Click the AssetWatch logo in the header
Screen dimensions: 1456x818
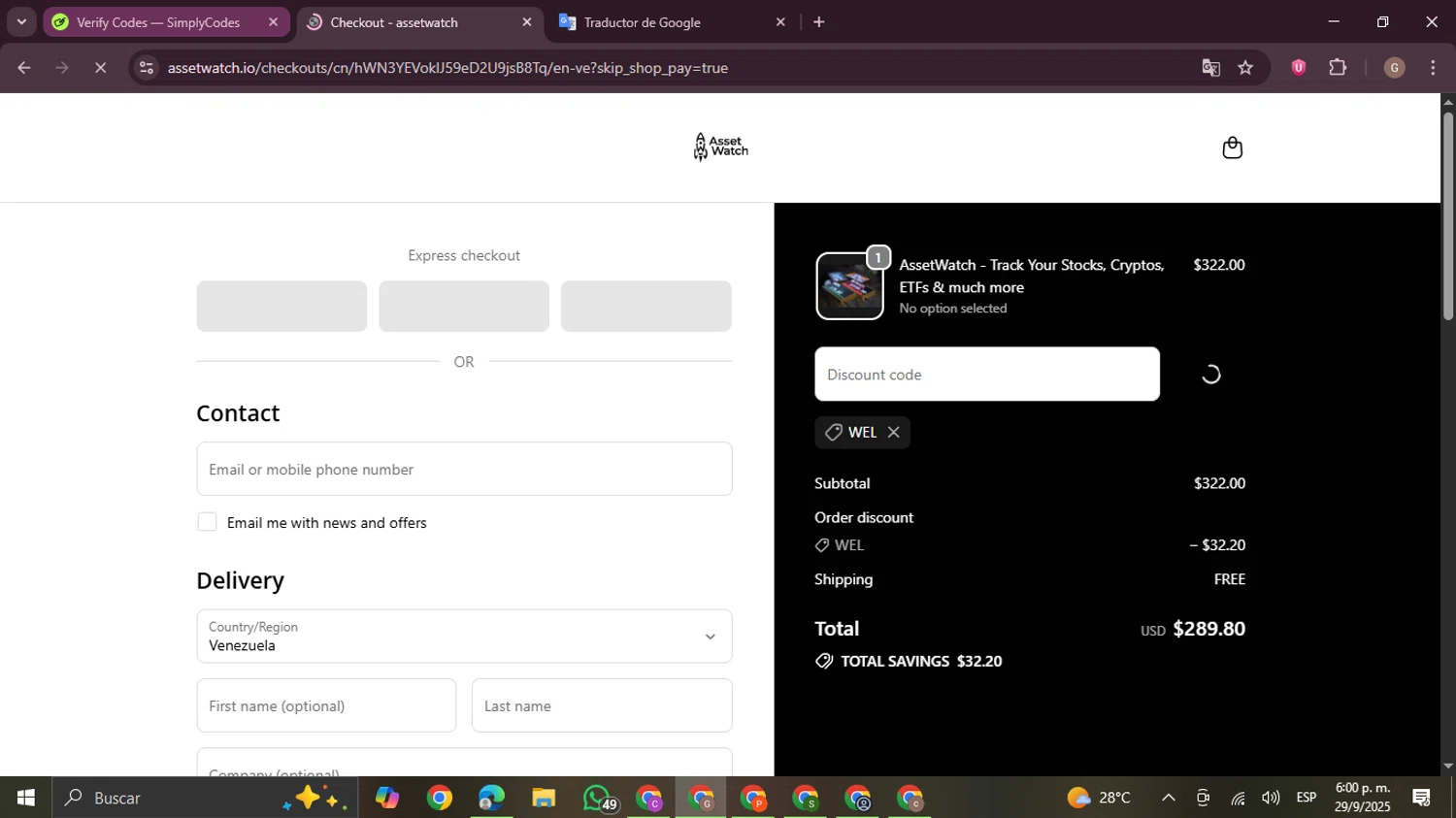[721, 147]
